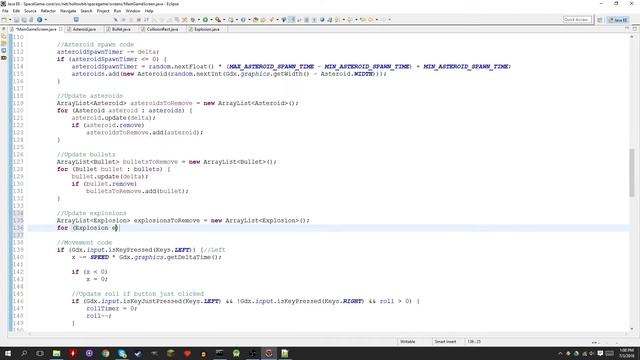The height and width of the screenshot is (360, 640).
Task: Maximize the editor area button
Action: click(x=634, y=29)
